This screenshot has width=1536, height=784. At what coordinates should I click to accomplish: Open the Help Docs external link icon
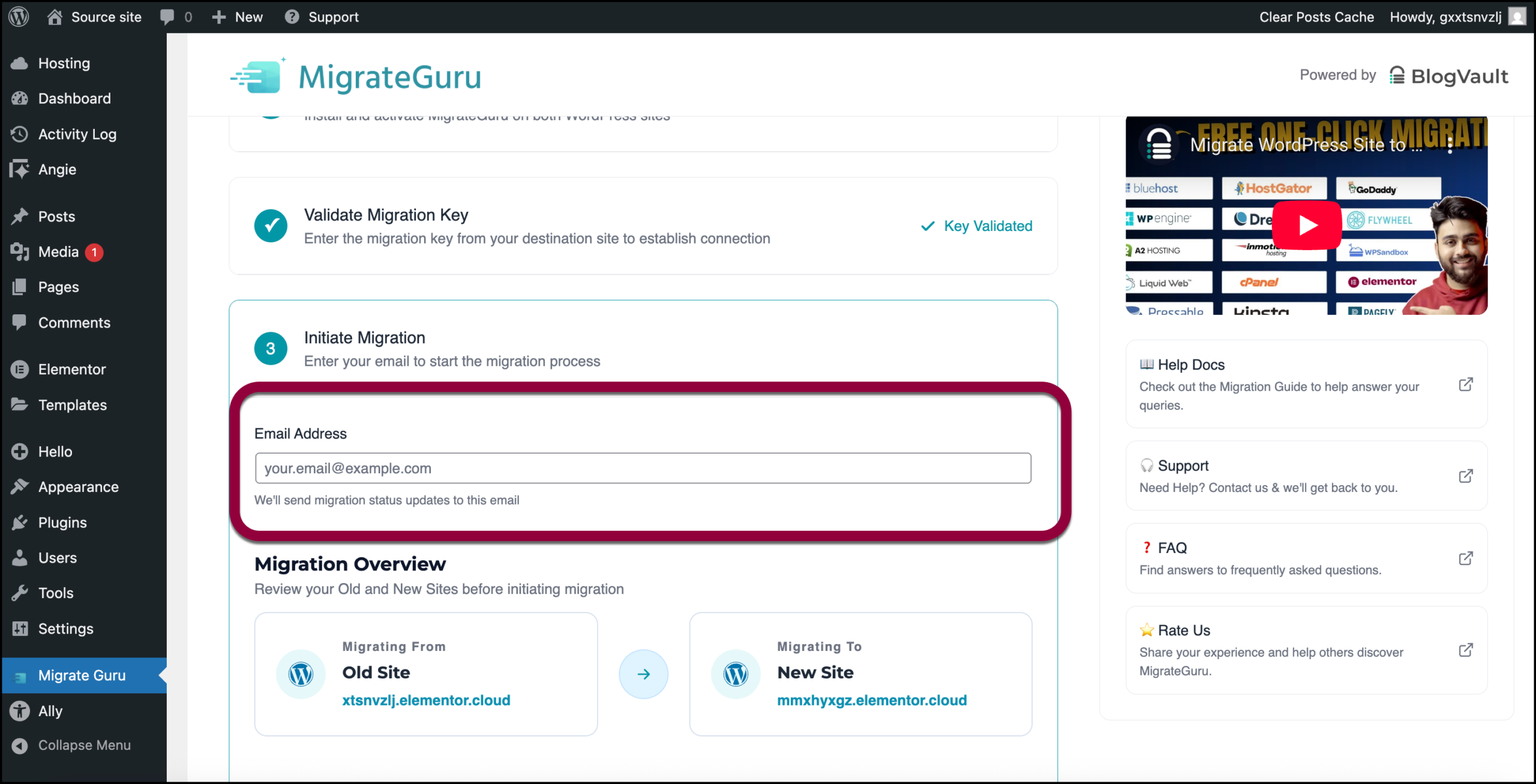point(1465,385)
